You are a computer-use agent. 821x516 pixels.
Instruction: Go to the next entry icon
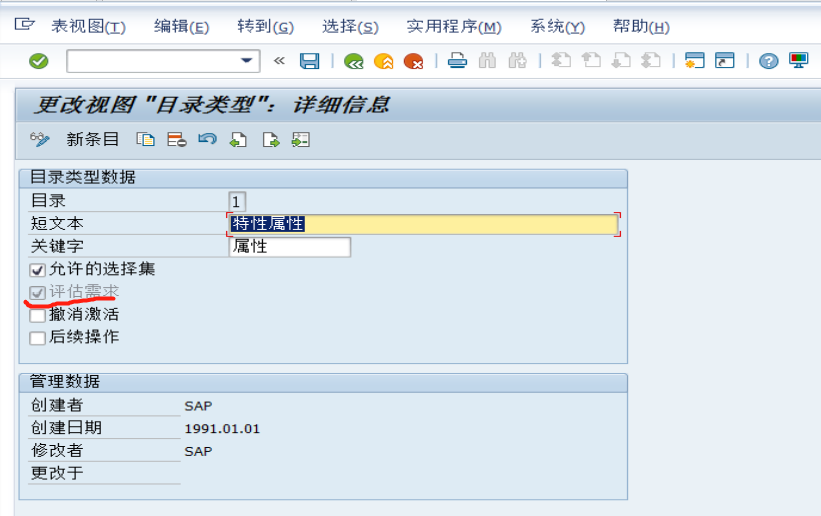[x=270, y=140]
